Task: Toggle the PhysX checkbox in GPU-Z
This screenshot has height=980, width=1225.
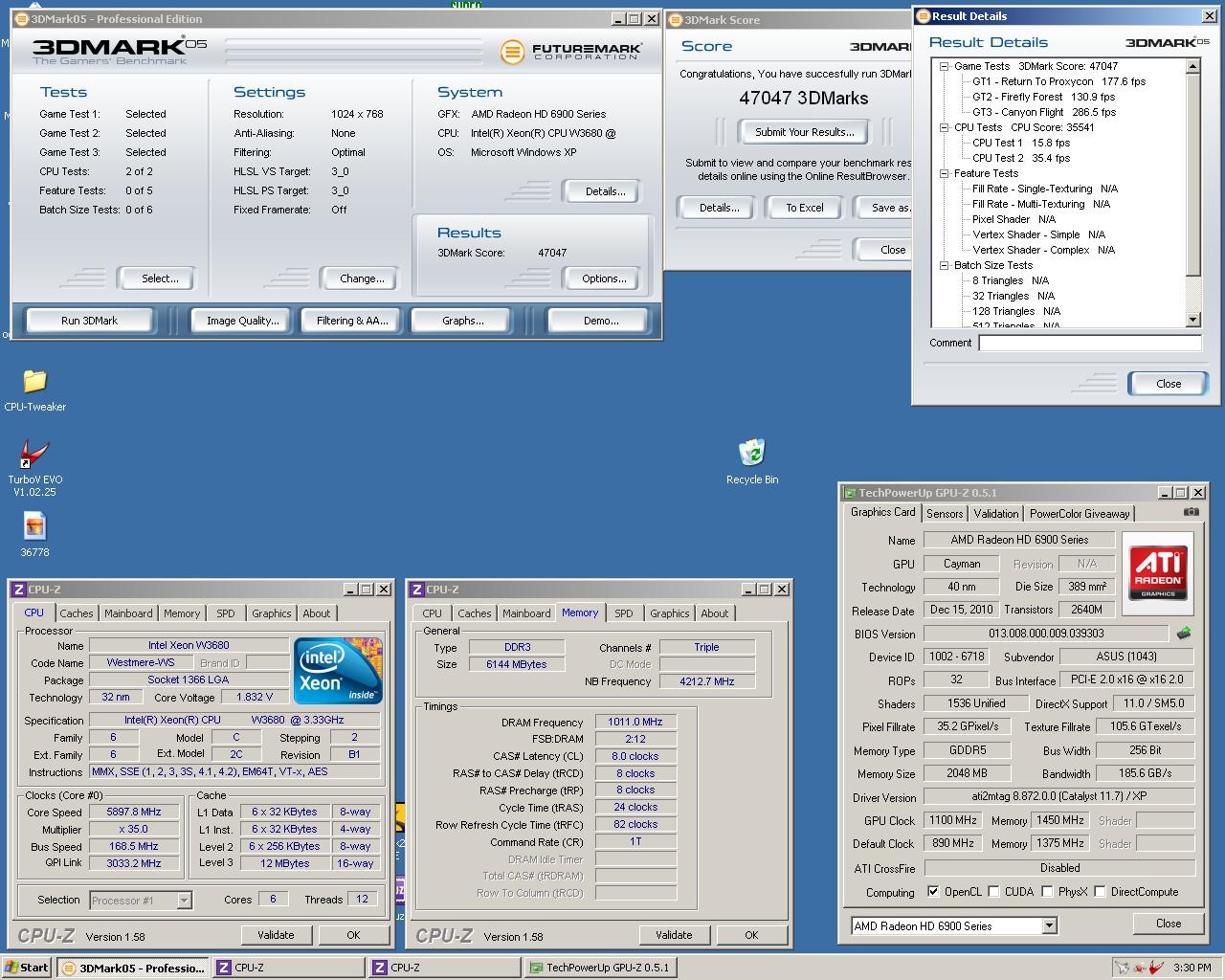Action: pyautogui.click(x=1047, y=891)
